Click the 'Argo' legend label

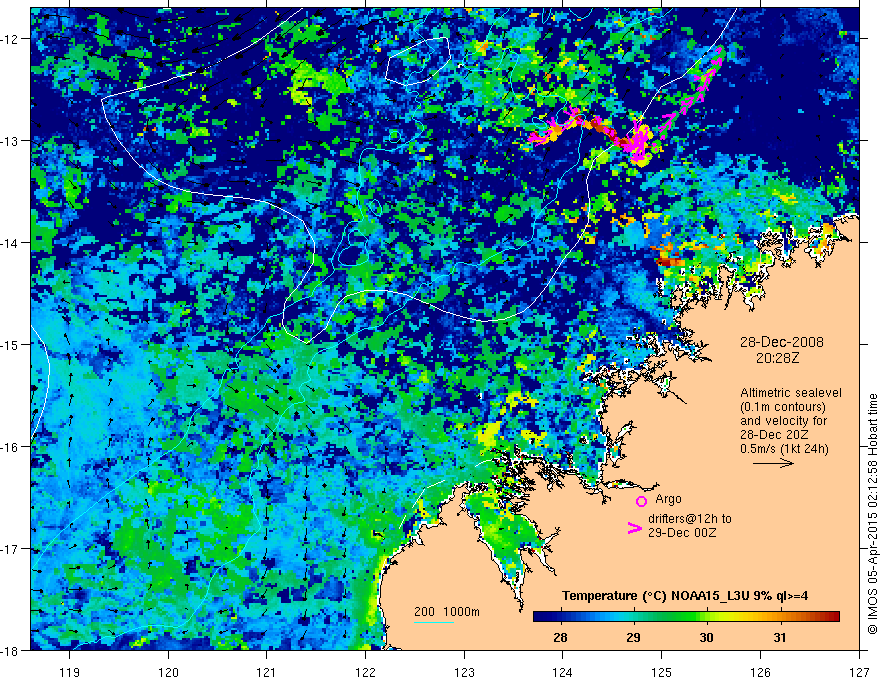(668, 499)
